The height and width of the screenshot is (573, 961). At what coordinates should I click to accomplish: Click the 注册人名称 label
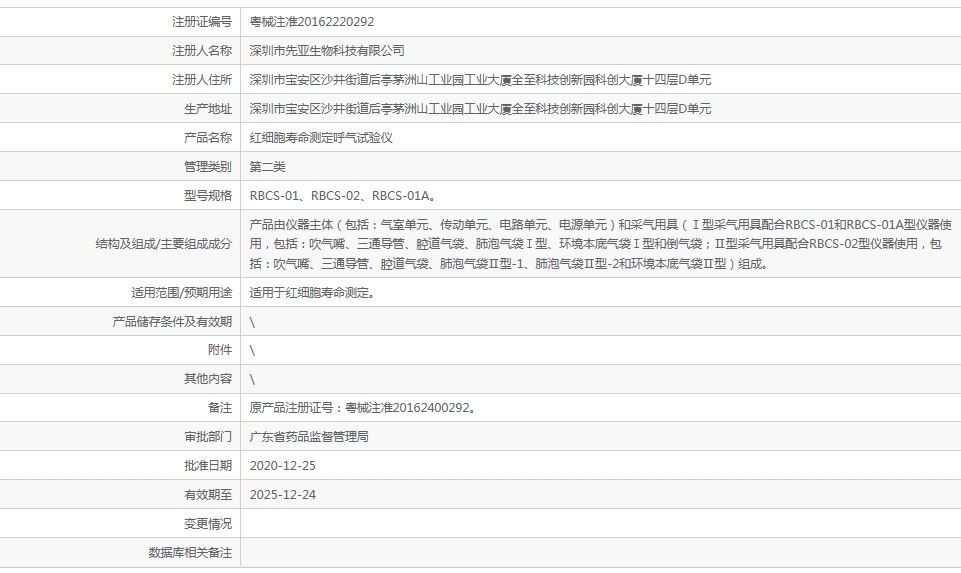click(202, 51)
